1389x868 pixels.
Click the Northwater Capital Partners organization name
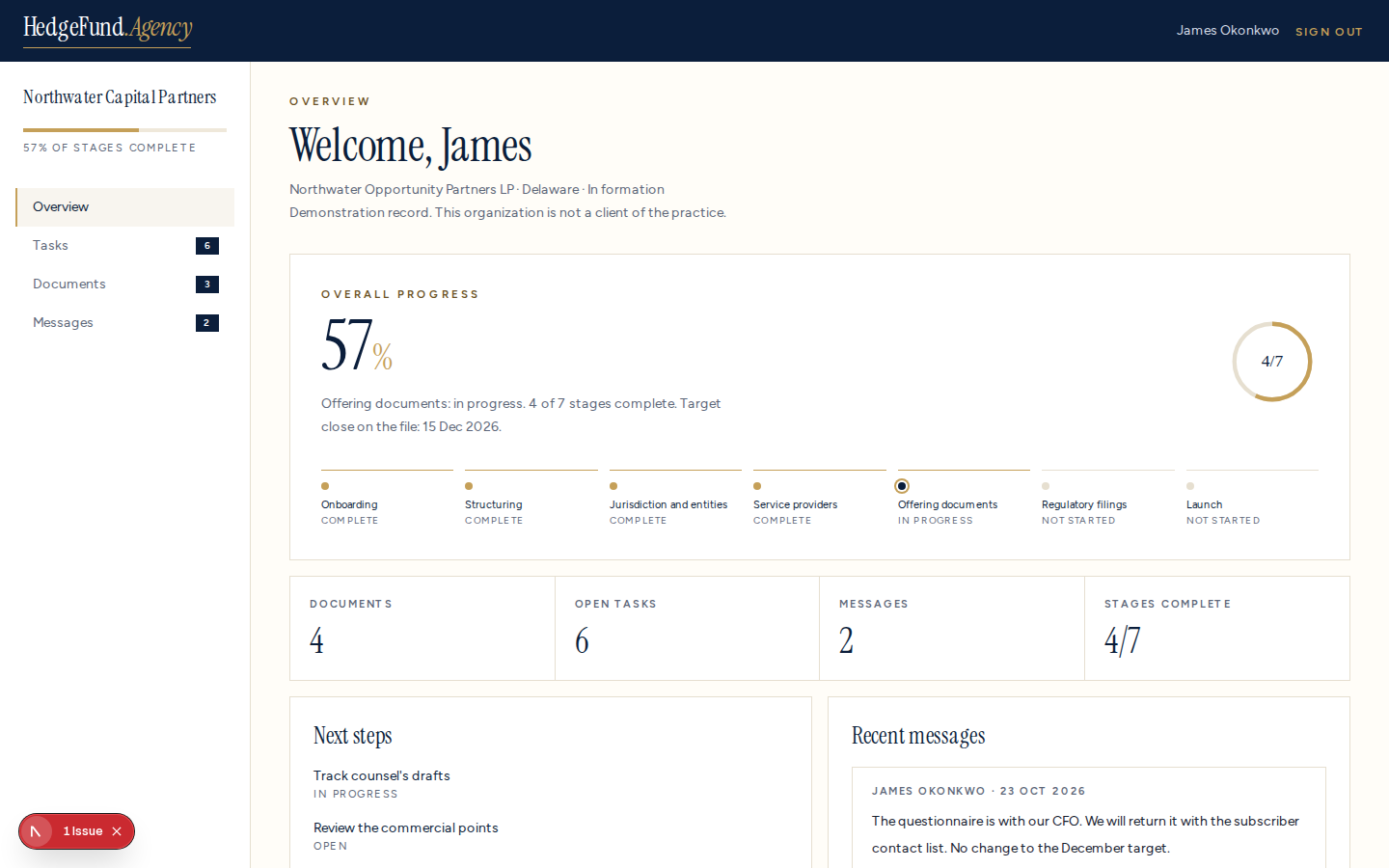[120, 97]
